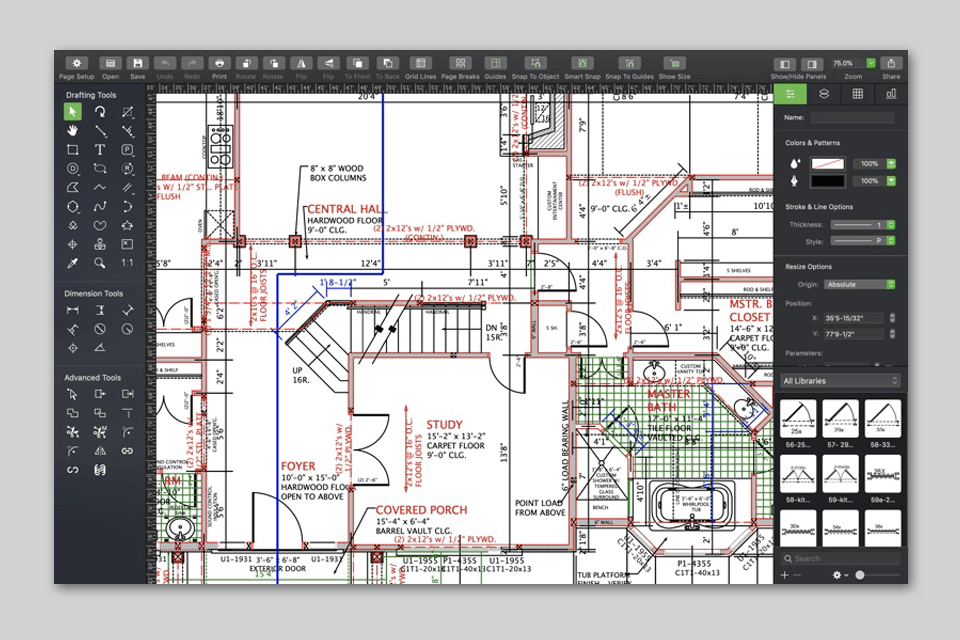
Task: Select the Text tool
Action: click(100, 149)
